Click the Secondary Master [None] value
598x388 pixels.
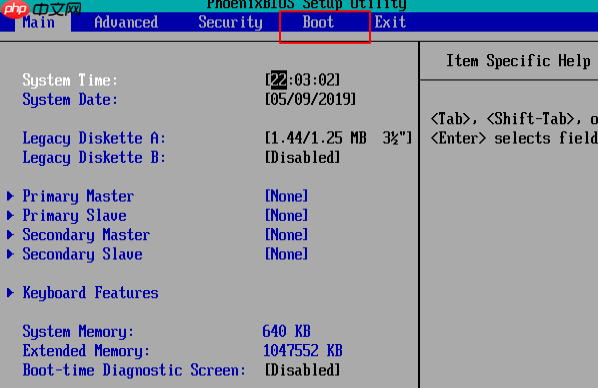[x=286, y=235]
